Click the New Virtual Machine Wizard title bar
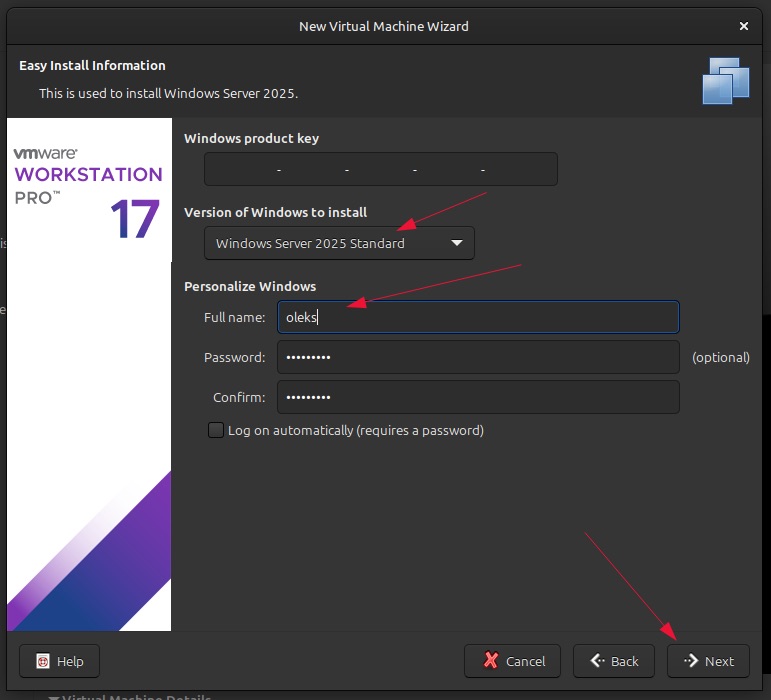This screenshot has height=700, width=771. [x=384, y=26]
